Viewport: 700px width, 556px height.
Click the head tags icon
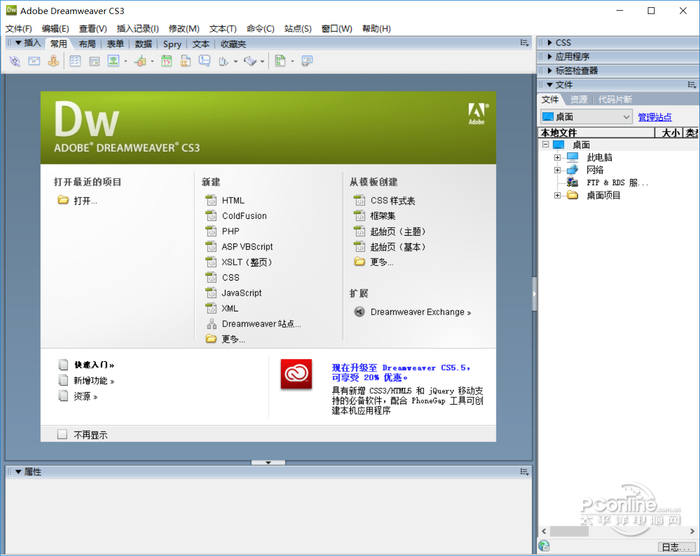(224, 61)
